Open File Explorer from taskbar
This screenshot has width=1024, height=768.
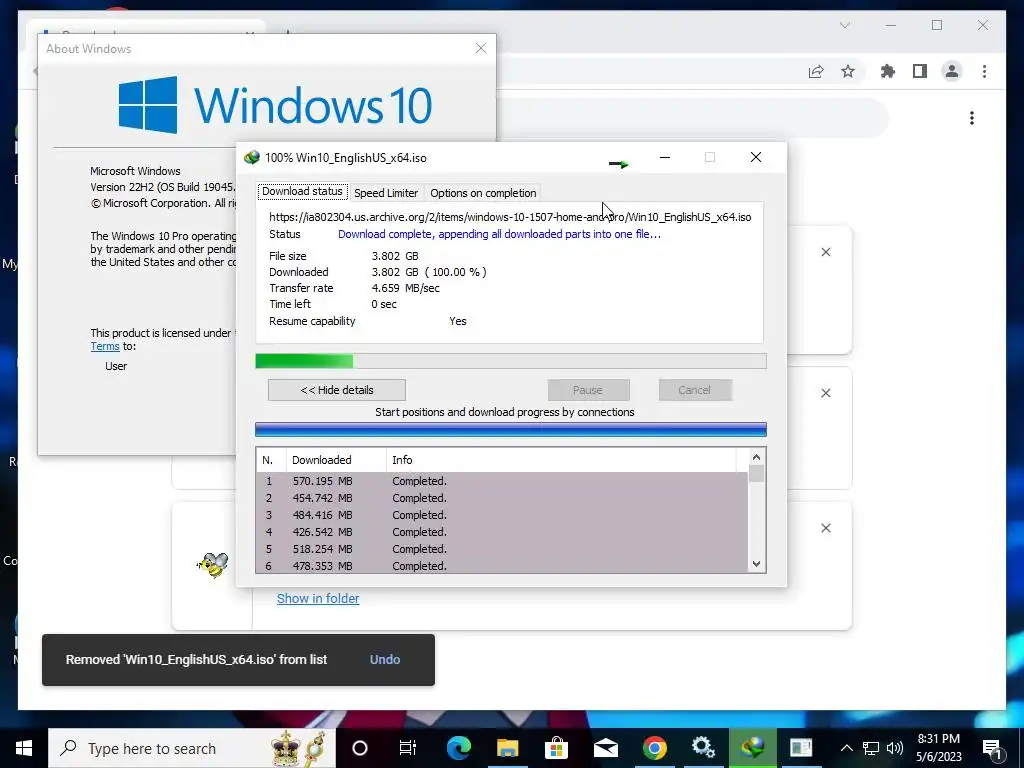click(x=507, y=748)
